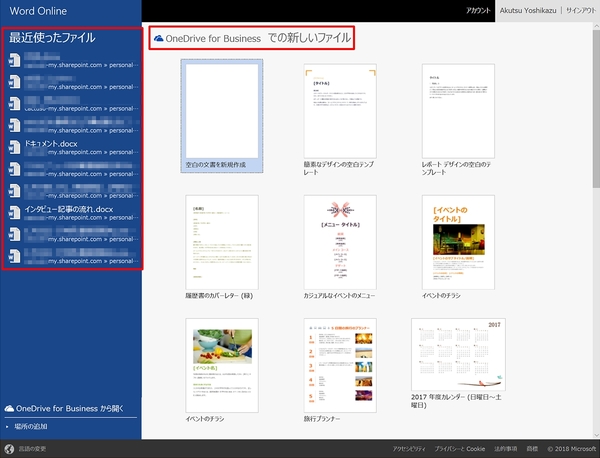Click Word Online title
This screenshot has width=600, height=458.
[38, 11]
